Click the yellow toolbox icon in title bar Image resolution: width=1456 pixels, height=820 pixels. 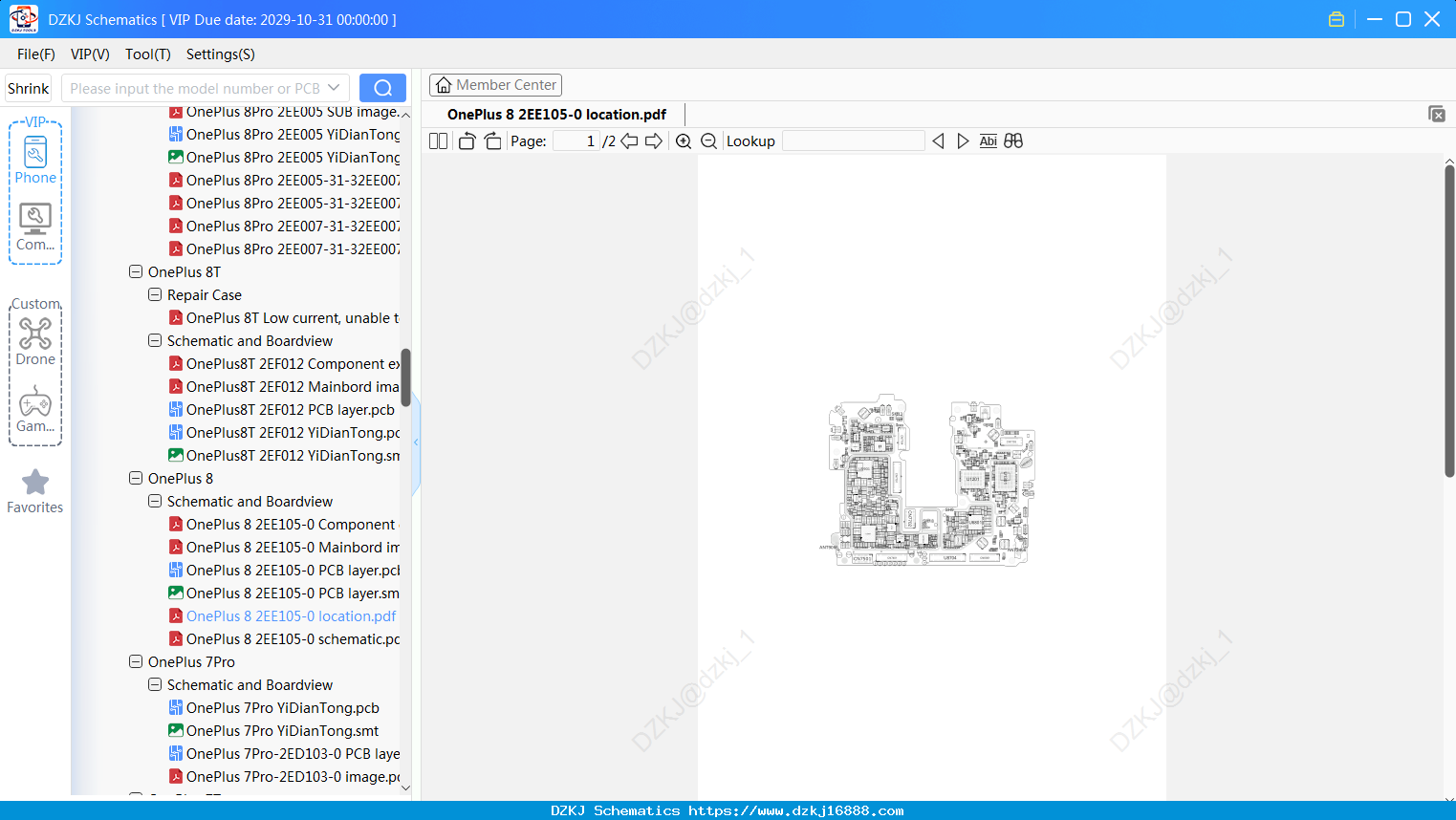pos(1336,19)
